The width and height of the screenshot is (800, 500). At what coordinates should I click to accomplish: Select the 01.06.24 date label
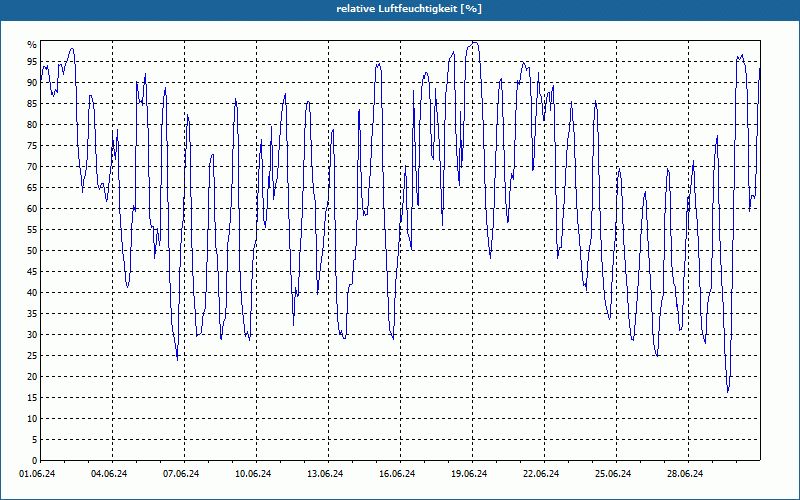(37, 474)
